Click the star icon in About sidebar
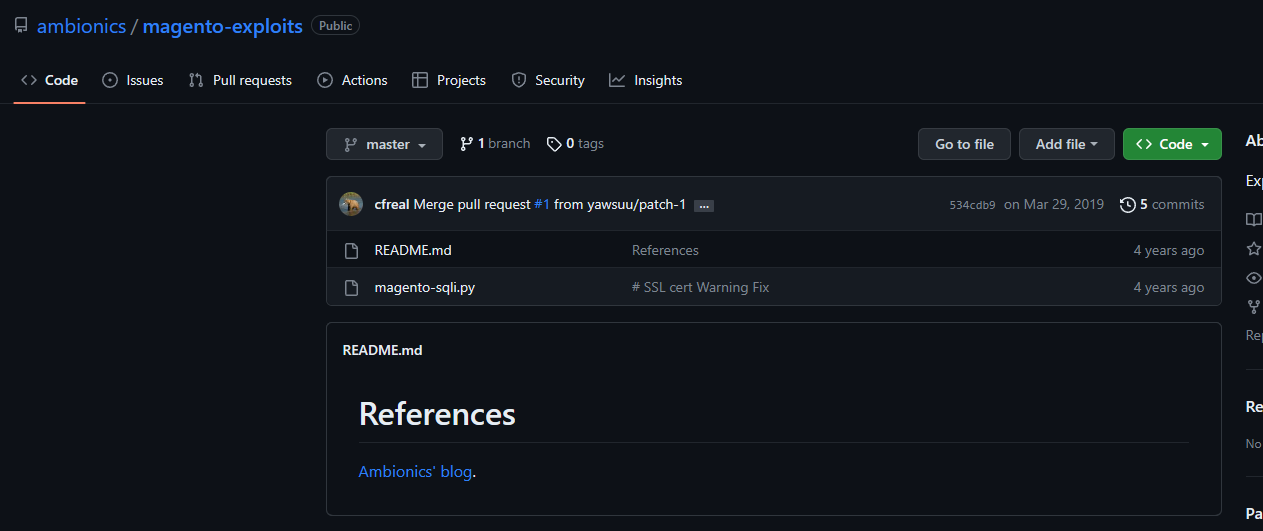Image resolution: width=1263 pixels, height=531 pixels. click(x=1253, y=248)
